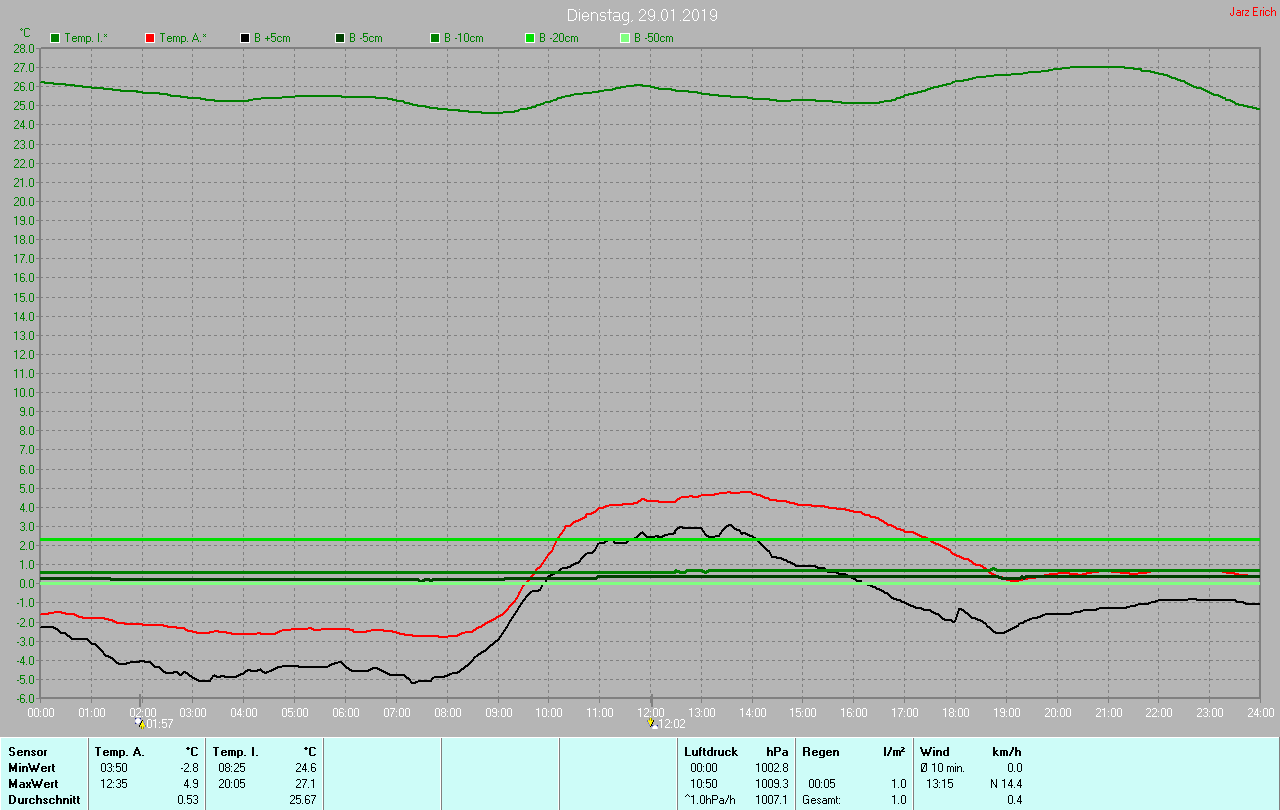This screenshot has width=1280, height=810.
Task: Select the Regen header in statistics table
Action: pyautogui.click(x=819, y=751)
